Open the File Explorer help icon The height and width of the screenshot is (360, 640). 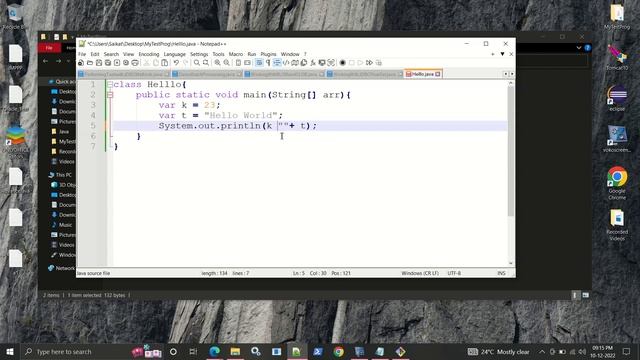click(587, 48)
